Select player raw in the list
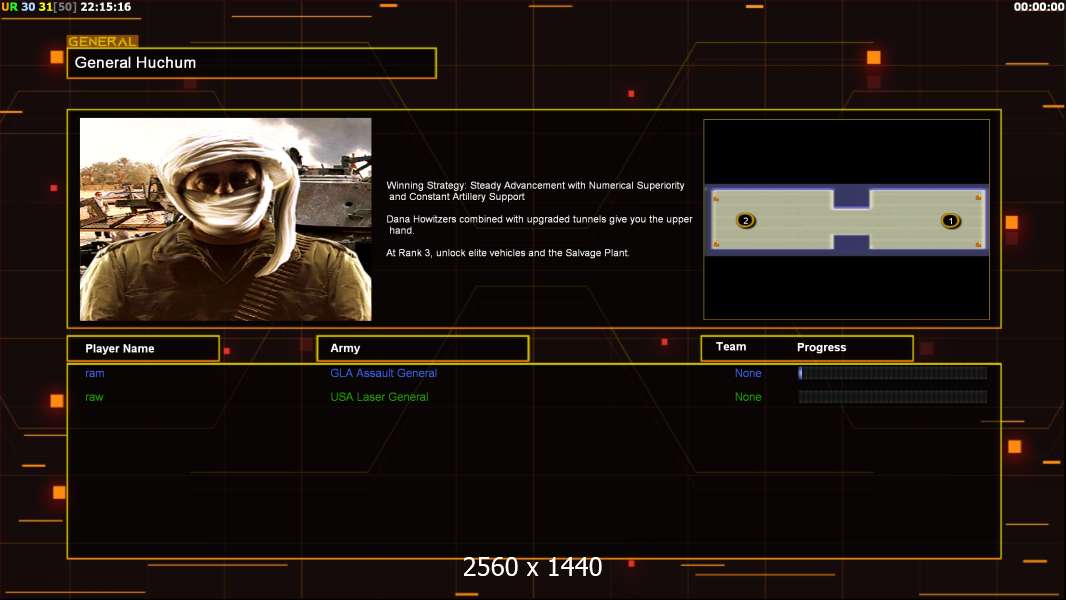The width and height of the screenshot is (1066, 600). (x=95, y=397)
